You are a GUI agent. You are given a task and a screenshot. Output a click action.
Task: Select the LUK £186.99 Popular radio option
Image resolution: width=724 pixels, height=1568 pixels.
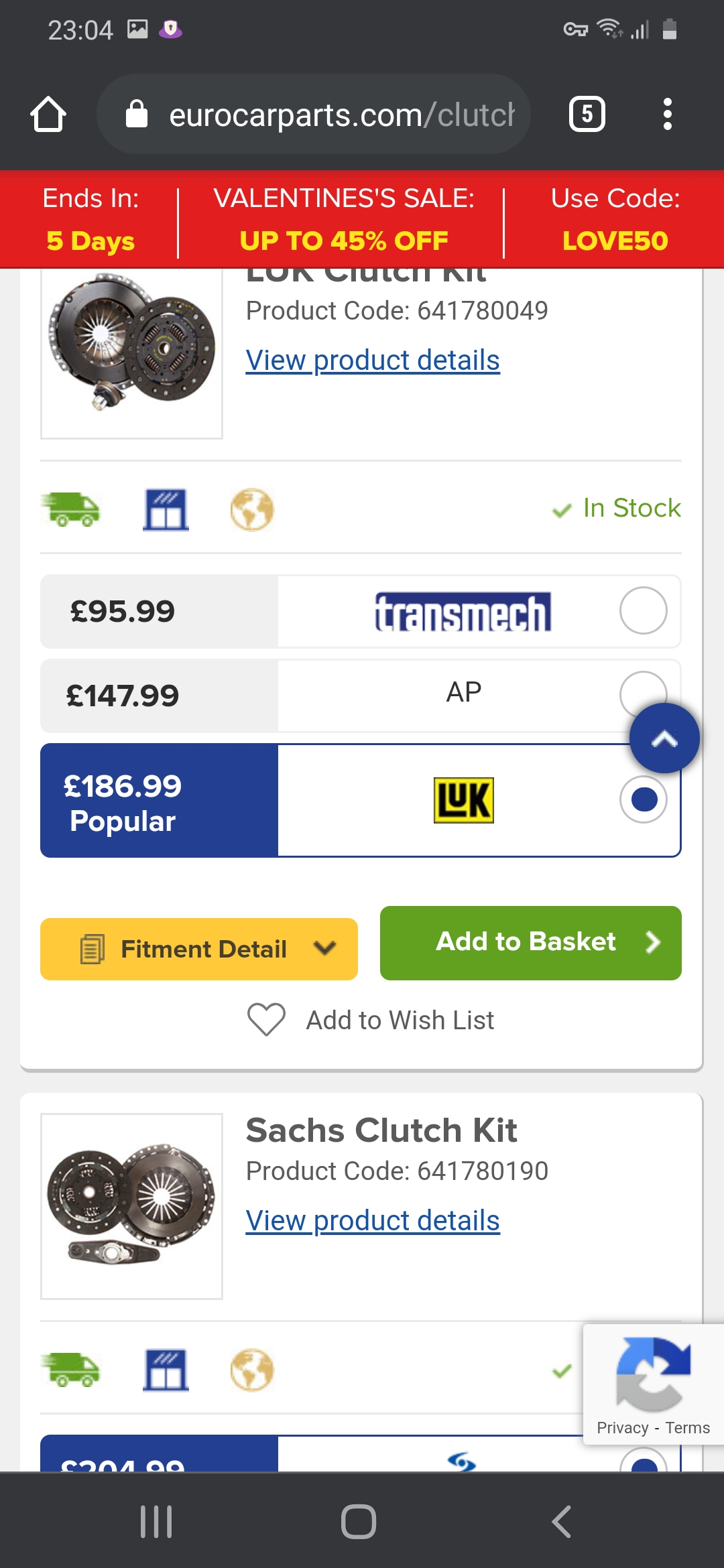[643, 799]
